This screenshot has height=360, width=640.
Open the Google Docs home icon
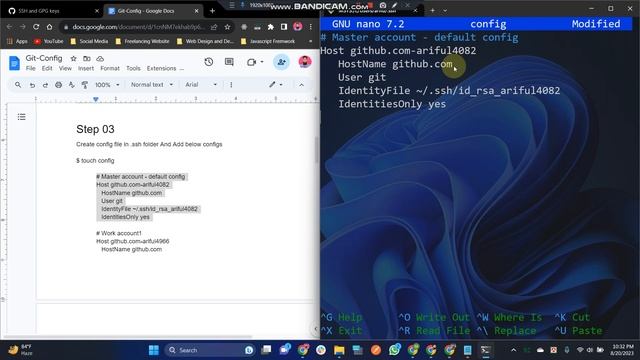(x=14, y=63)
